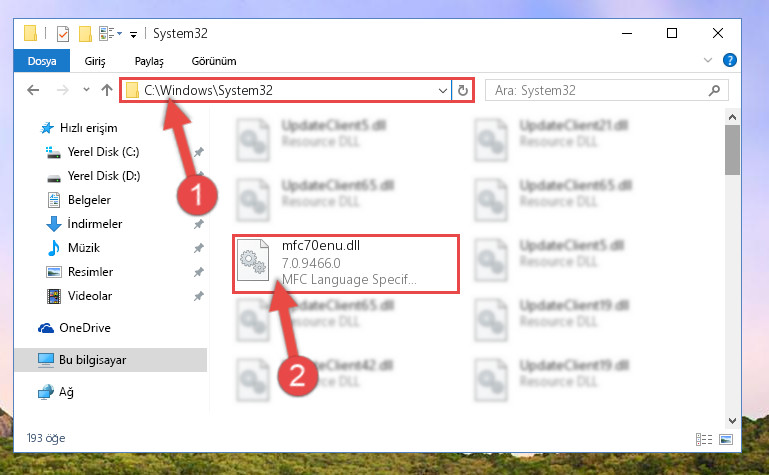Select the mfc70enu.dll file
Screen dimensions: 769x475
[346, 264]
